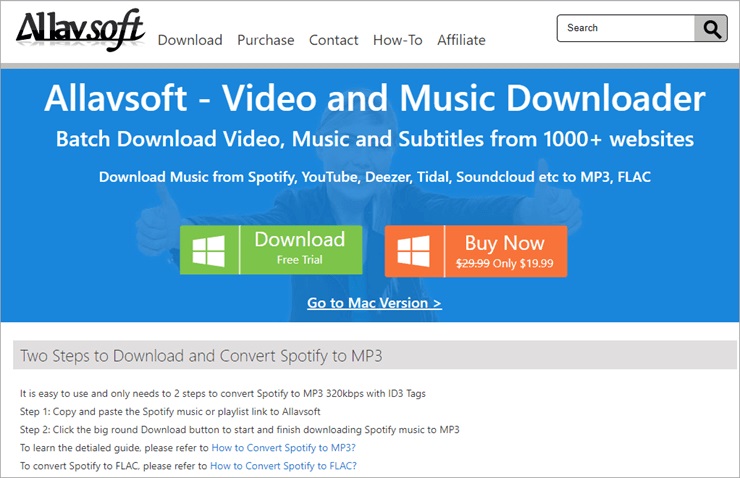740x478 pixels.
Task: Click Windows logo on orange Buy Now button
Action: (x=414, y=251)
